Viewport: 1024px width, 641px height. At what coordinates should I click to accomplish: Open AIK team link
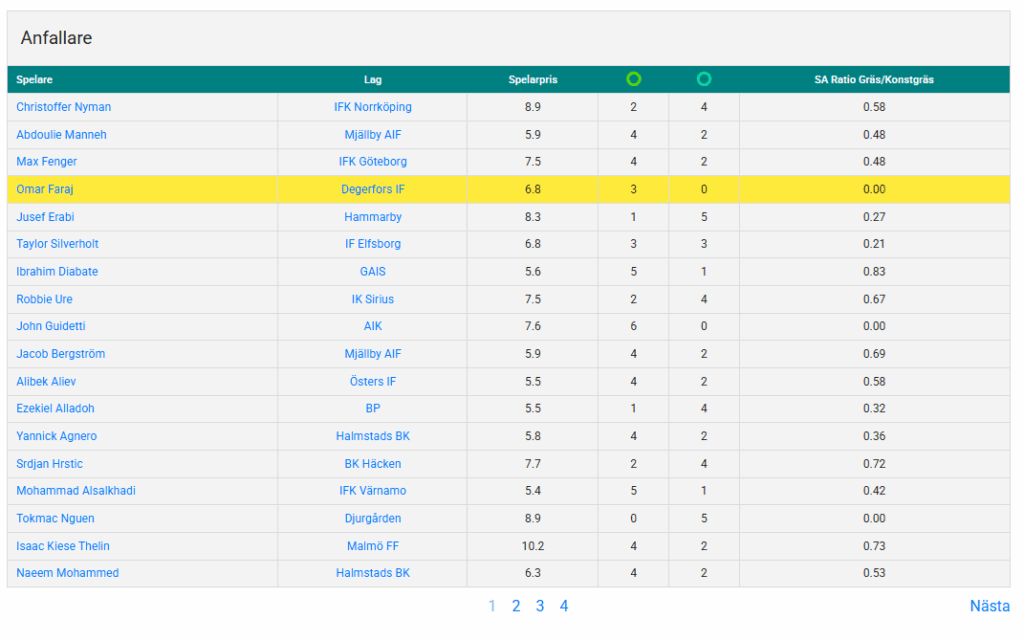click(x=373, y=326)
